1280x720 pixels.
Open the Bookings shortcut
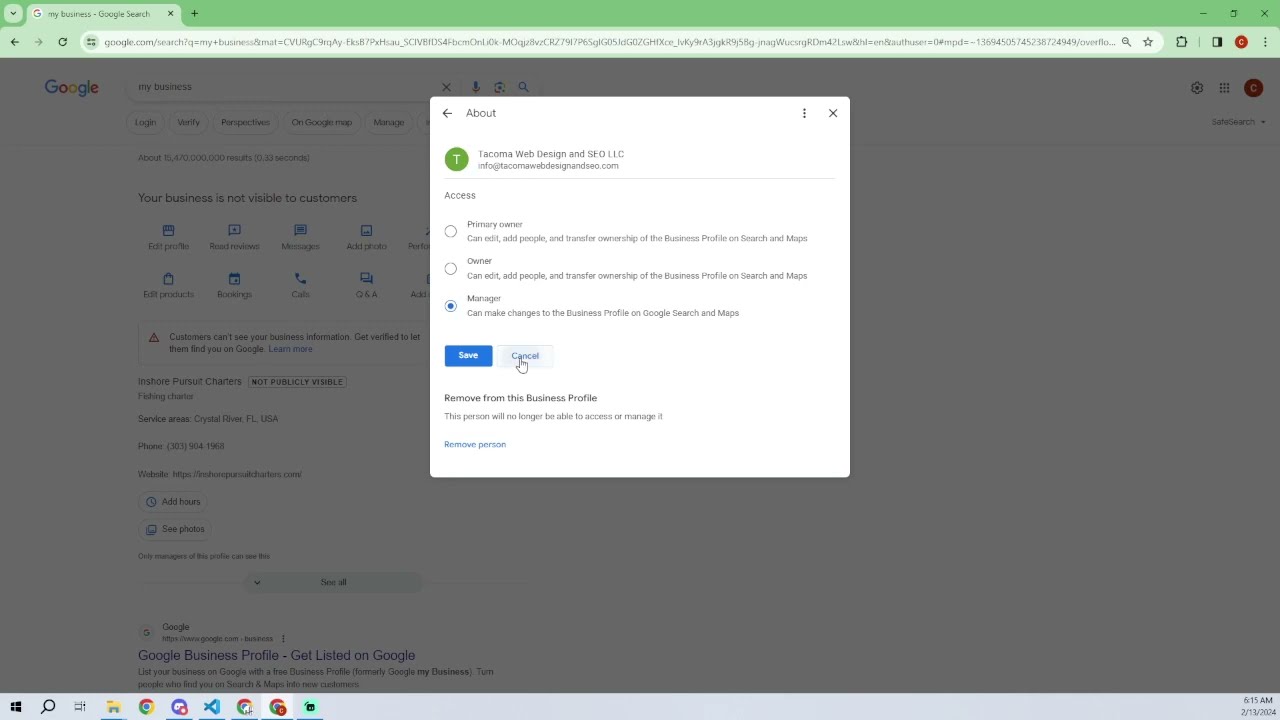pyautogui.click(x=234, y=285)
